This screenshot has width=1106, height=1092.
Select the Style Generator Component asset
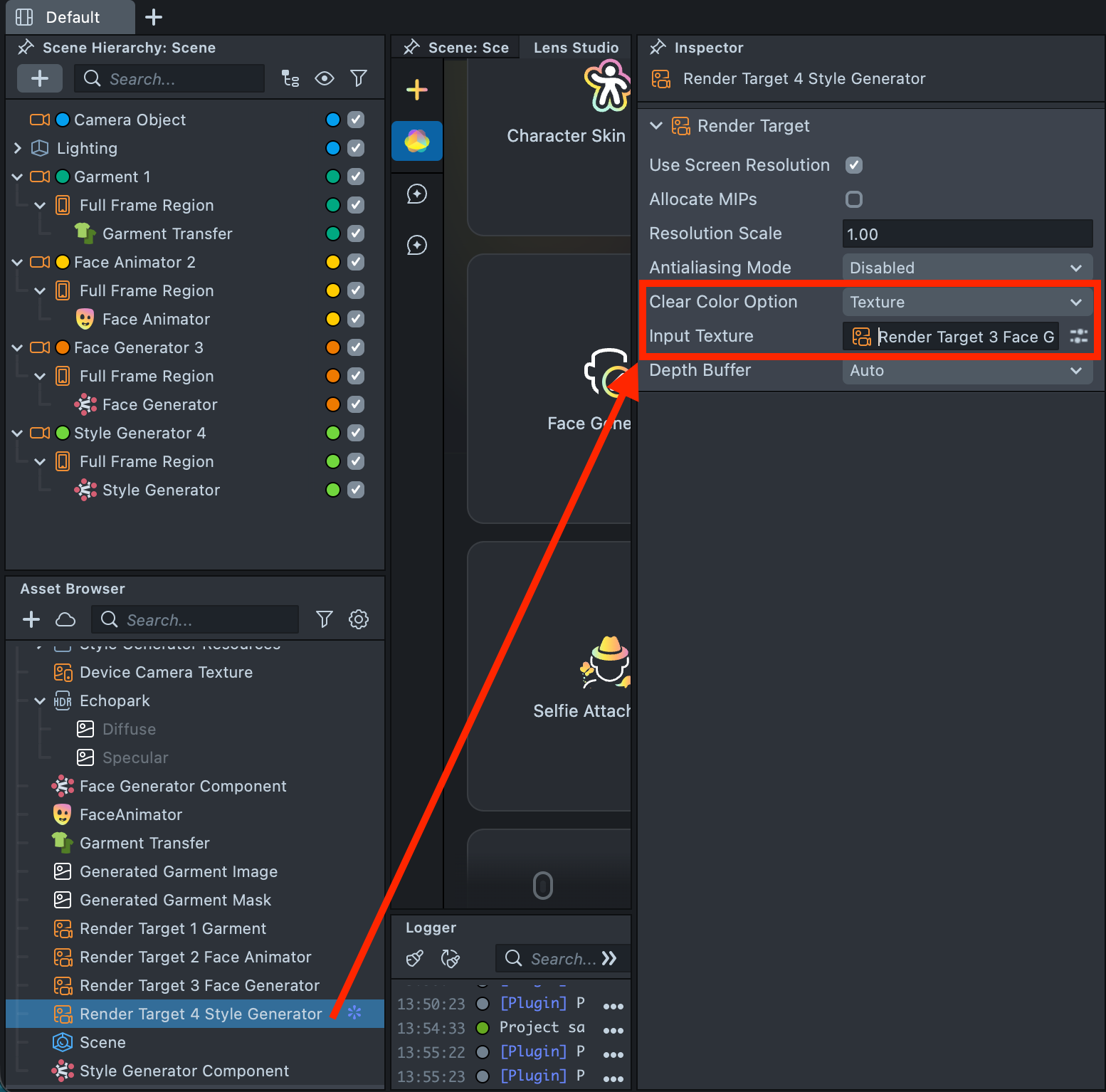195,1071
